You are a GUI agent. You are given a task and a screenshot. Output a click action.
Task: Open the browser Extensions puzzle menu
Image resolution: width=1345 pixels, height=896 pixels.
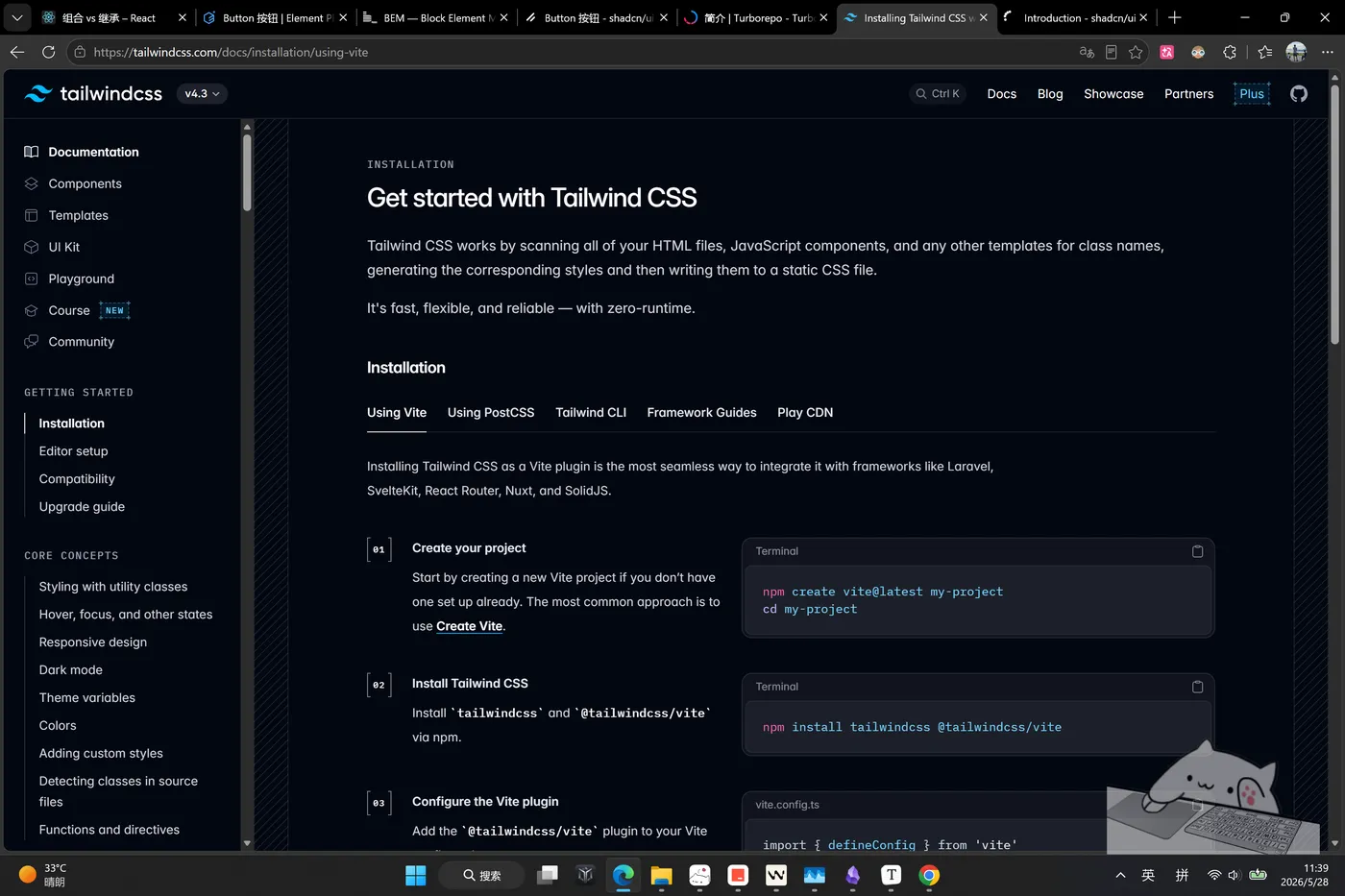tap(1230, 52)
